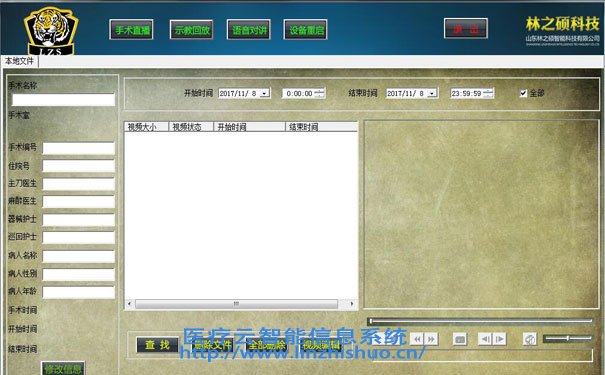The width and height of the screenshot is (605, 375).
Task: Click the rewind playback icon
Action: 417,339
